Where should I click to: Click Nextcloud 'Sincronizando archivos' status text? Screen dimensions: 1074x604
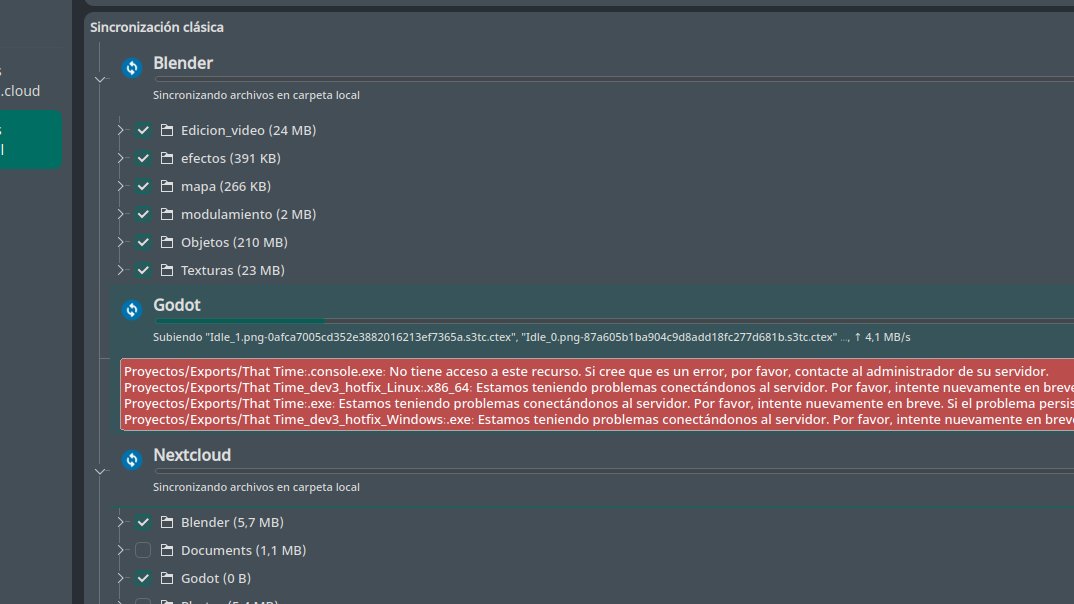point(256,488)
